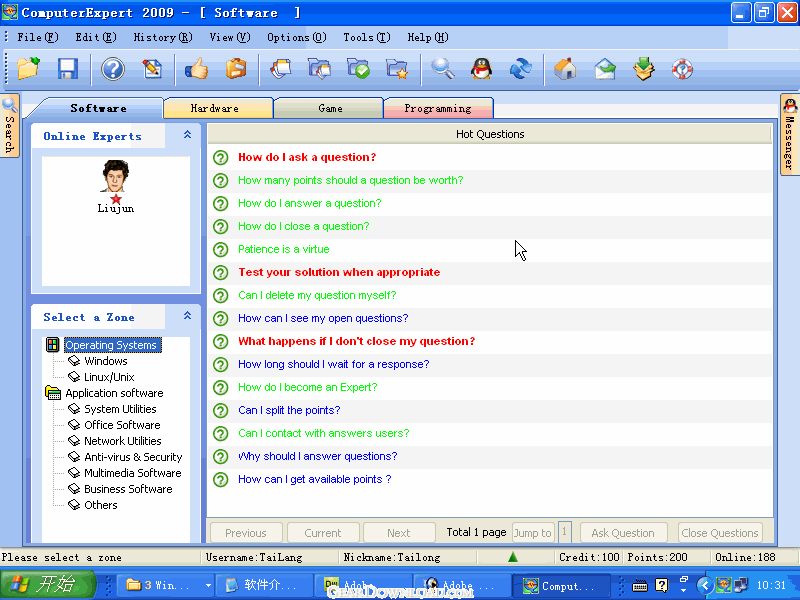This screenshot has width=800, height=600.
Task: Click the lifebuoy support toolbar icon
Action: [682, 68]
